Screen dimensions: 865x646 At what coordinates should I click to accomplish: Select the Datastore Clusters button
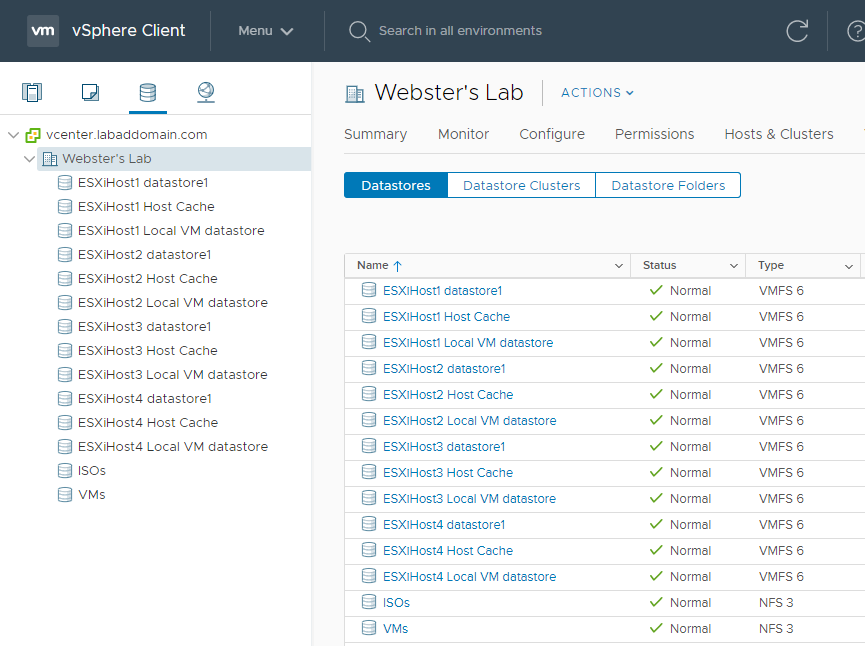point(521,186)
